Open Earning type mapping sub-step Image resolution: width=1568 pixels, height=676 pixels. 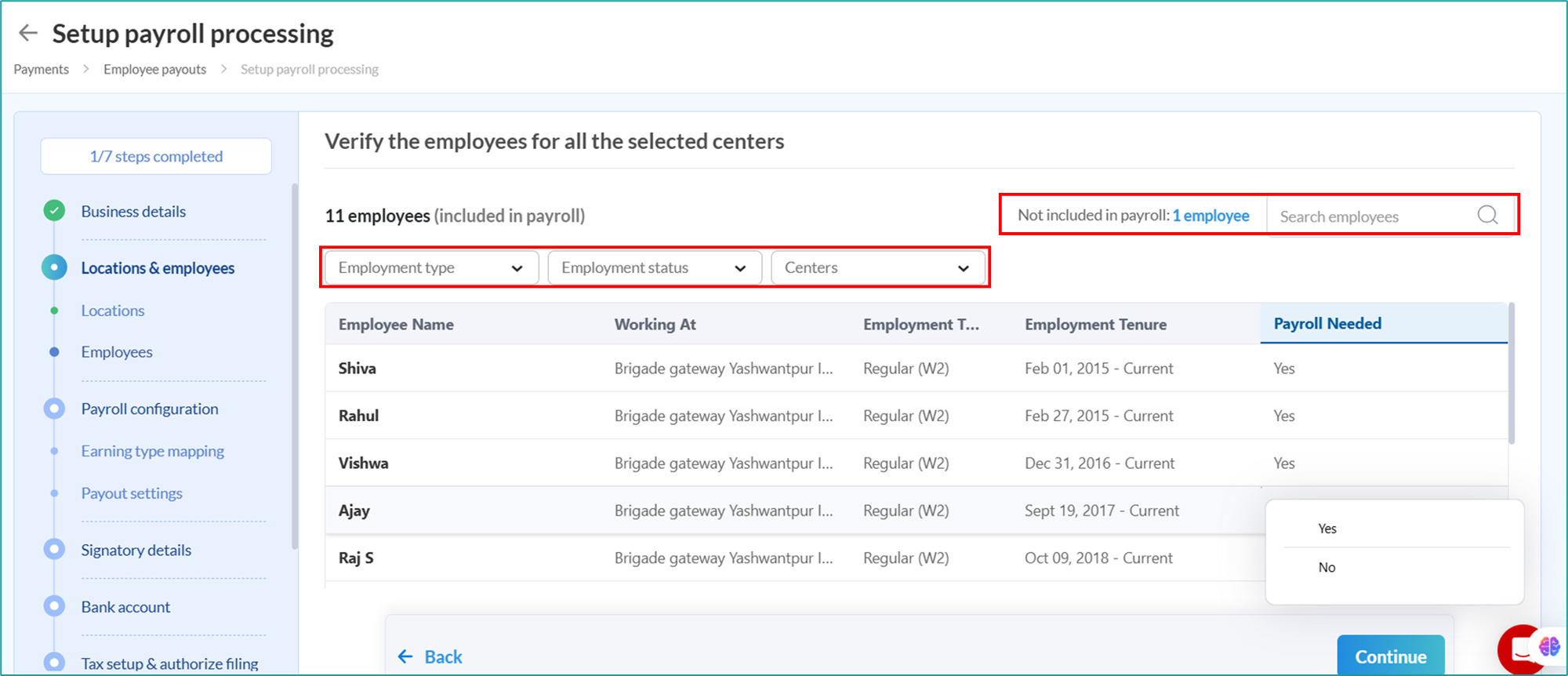[153, 451]
